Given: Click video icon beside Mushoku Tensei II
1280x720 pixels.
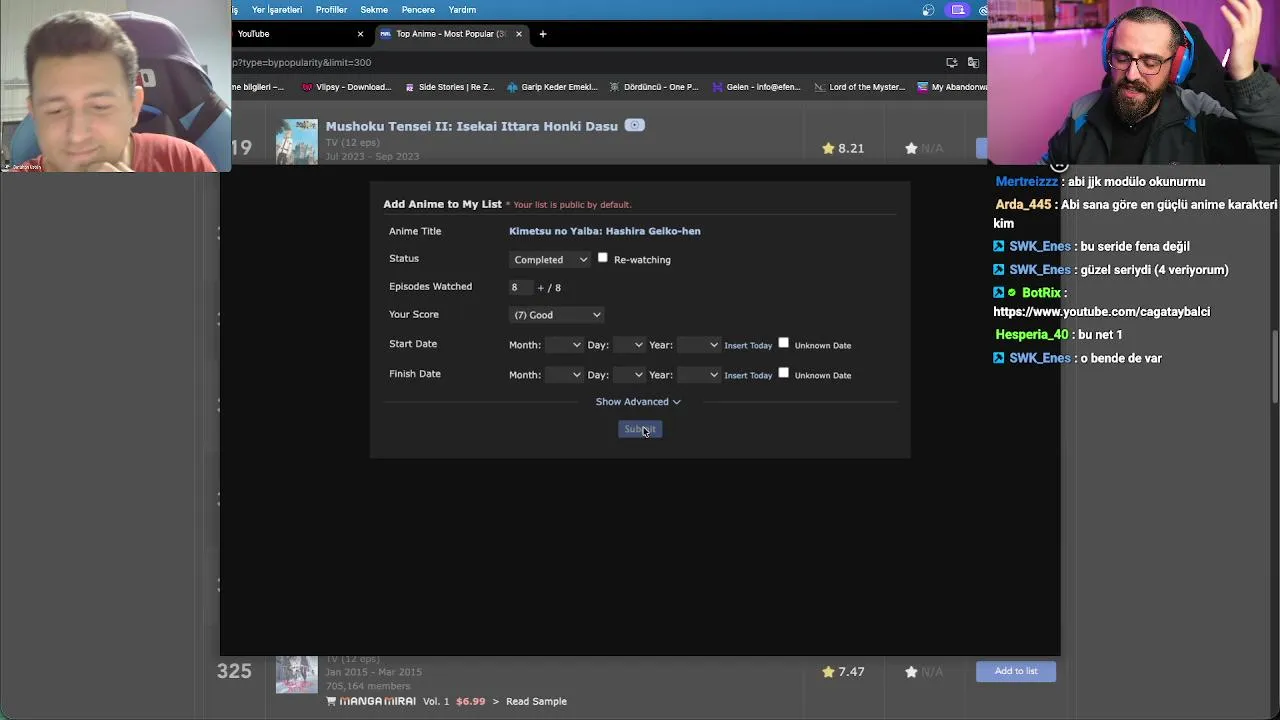Looking at the screenshot, I should [635, 125].
